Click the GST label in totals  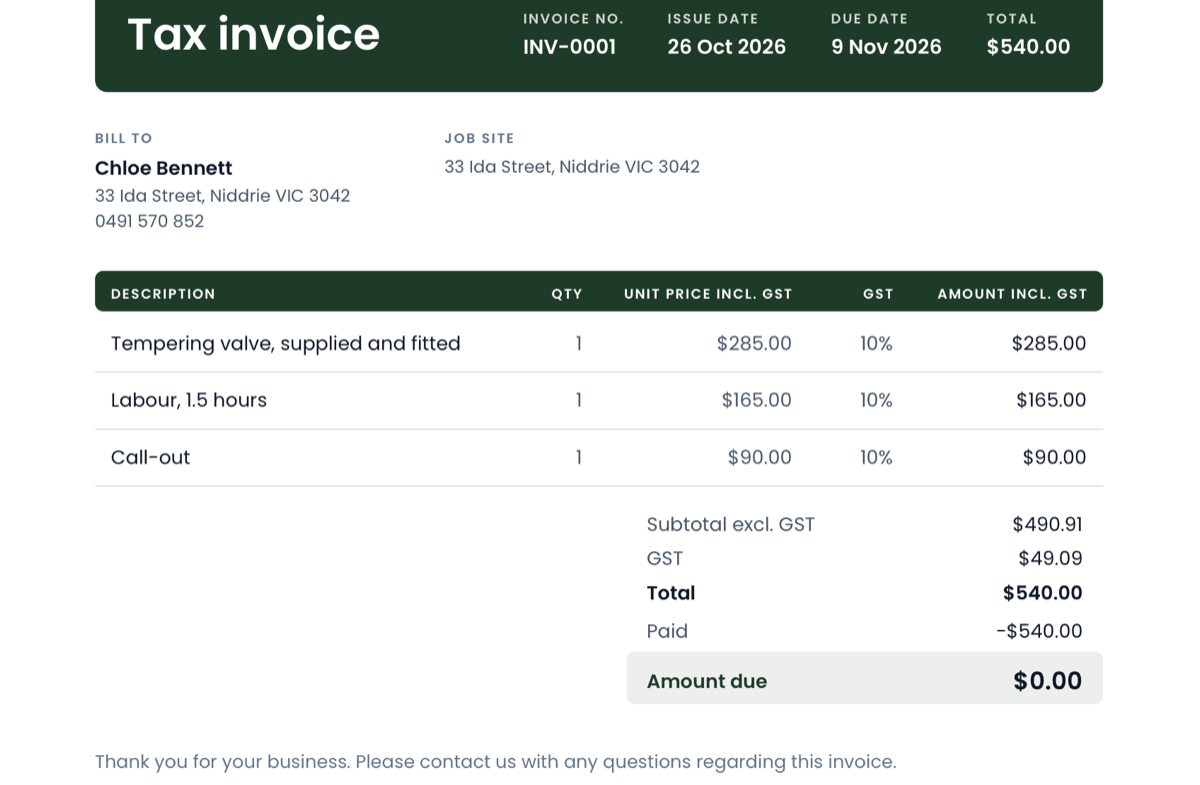pos(665,559)
